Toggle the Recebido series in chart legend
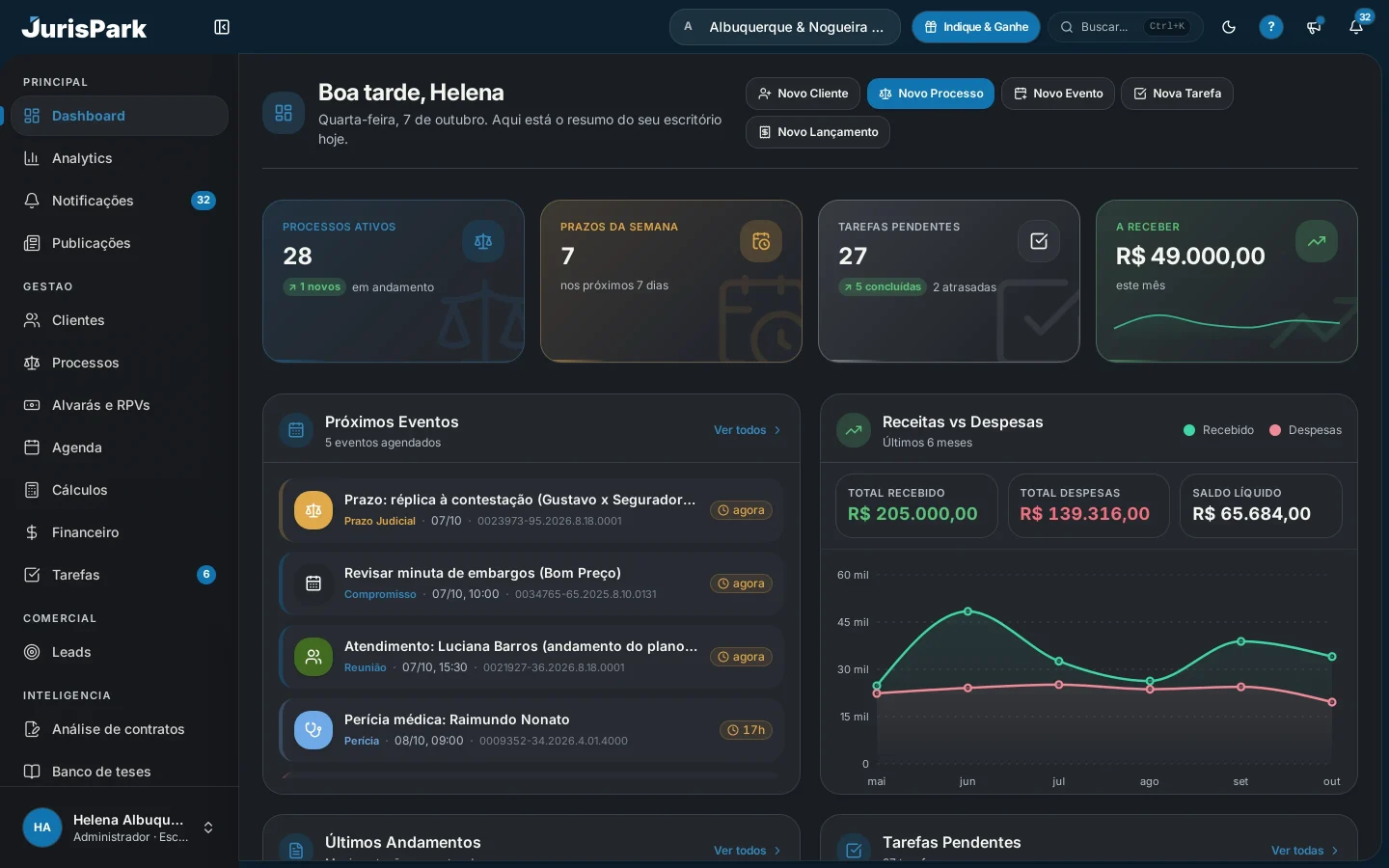This screenshot has width=1389, height=868. pyautogui.click(x=1219, y=430)
